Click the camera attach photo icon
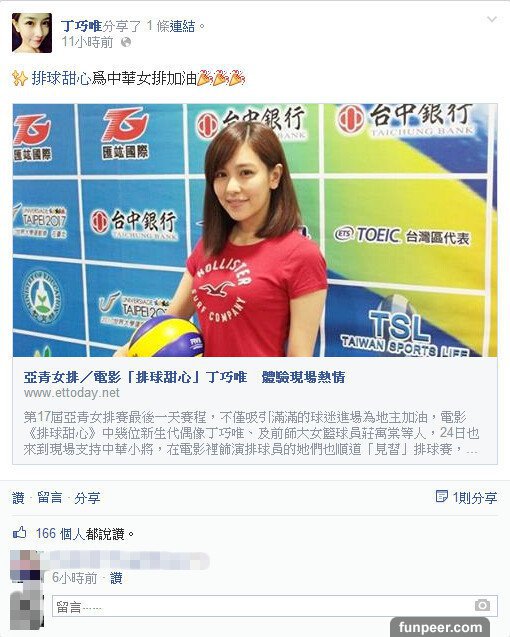The width and height of the screenshot is (510, 637). tap(482, 605)
